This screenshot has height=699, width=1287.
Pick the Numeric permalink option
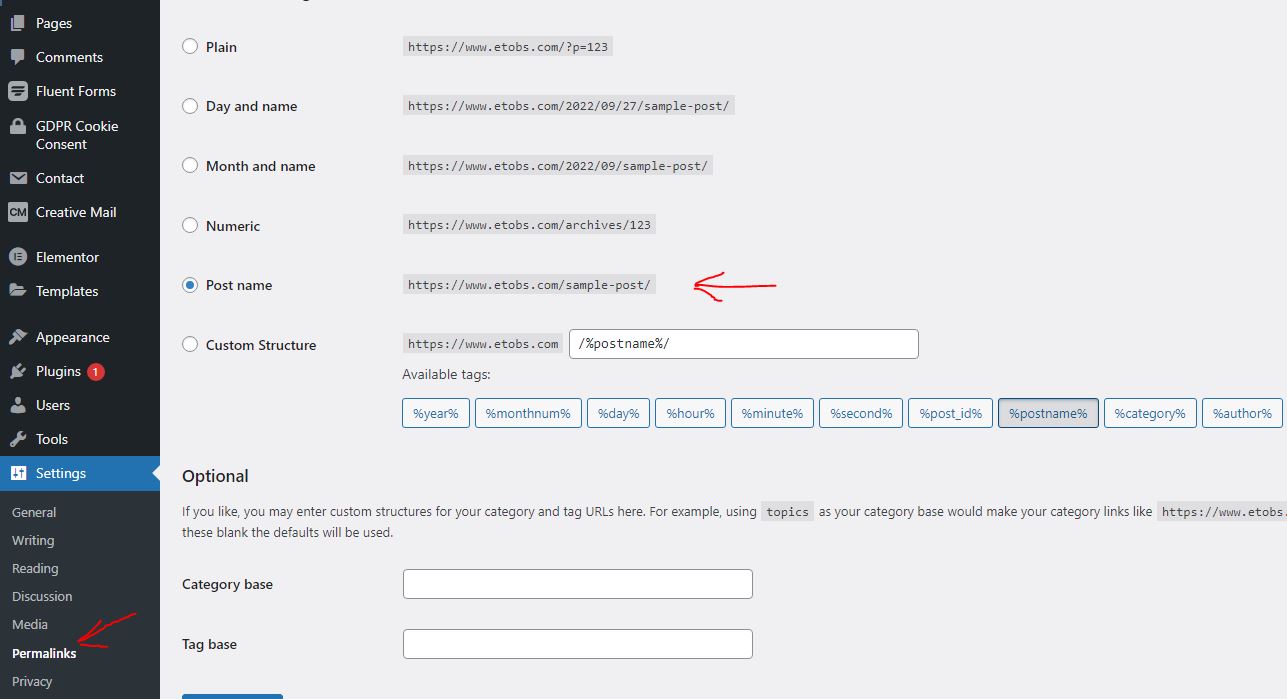(x=190, y=225)
